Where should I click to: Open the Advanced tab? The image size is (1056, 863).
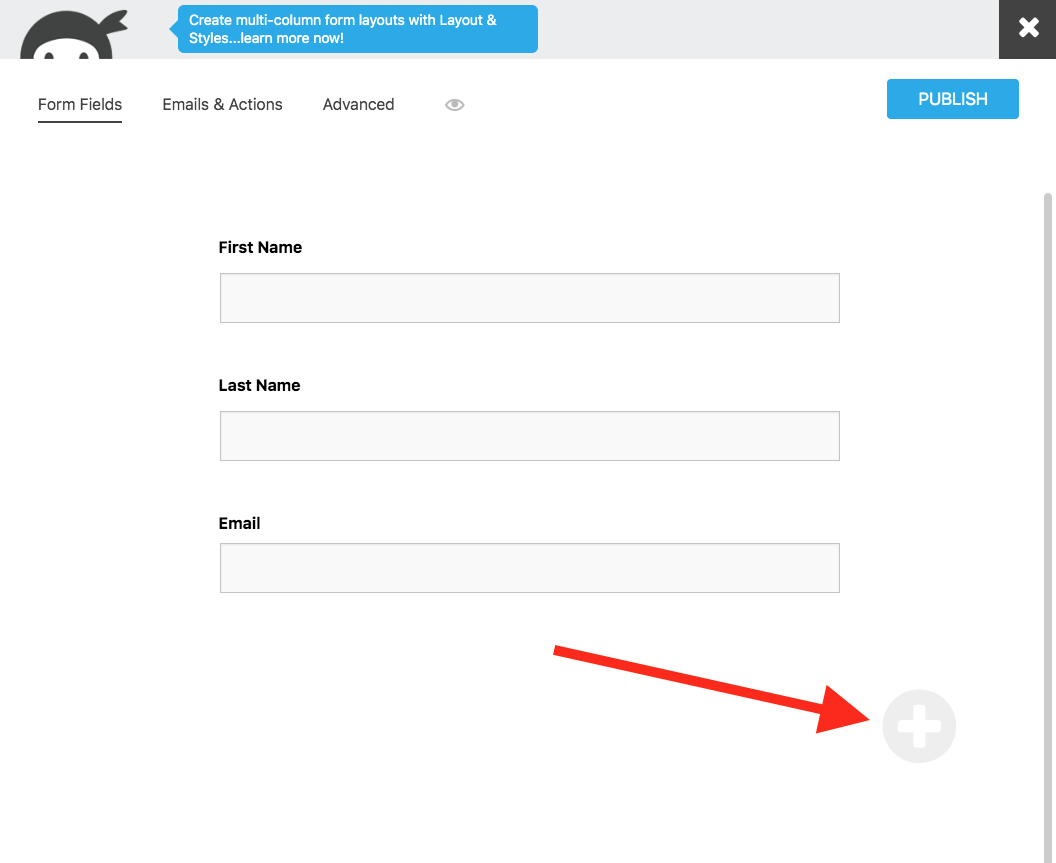(x=358, y=104)
